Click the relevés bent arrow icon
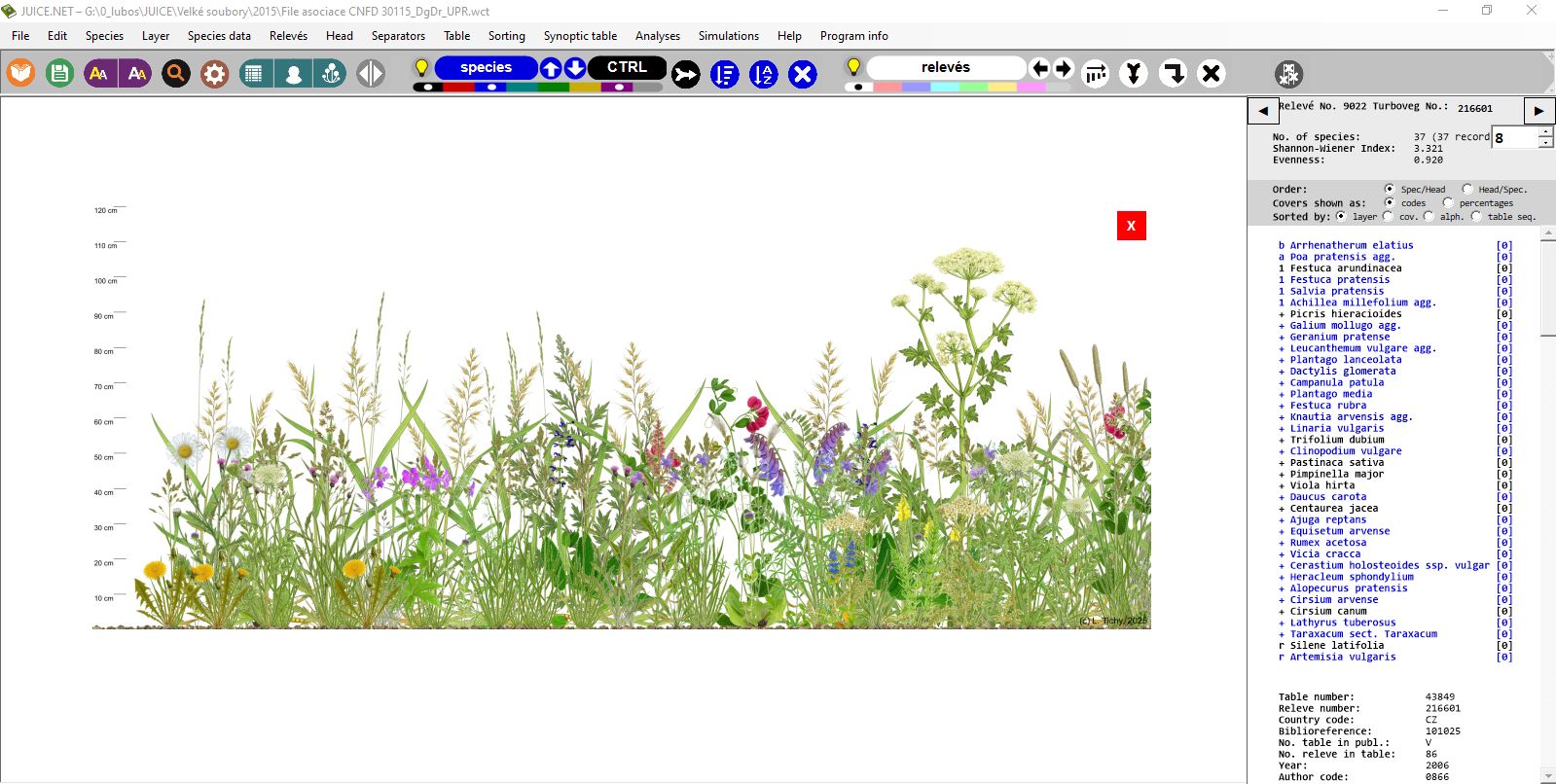Image resolution: width=1556 pixels, height=784 pixels. coord(1173,74)
